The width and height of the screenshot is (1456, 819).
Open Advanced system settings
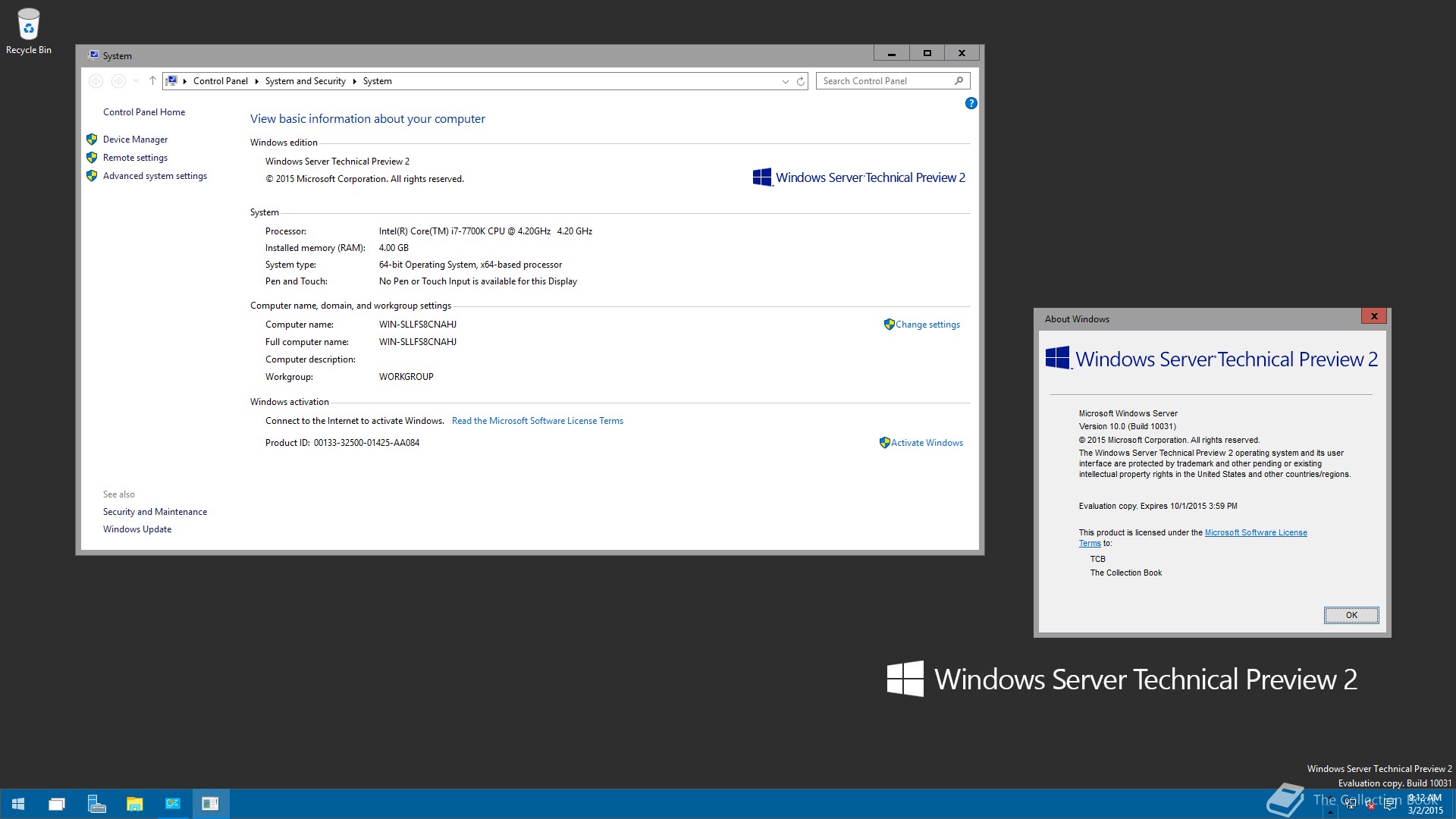click(155, 176)
